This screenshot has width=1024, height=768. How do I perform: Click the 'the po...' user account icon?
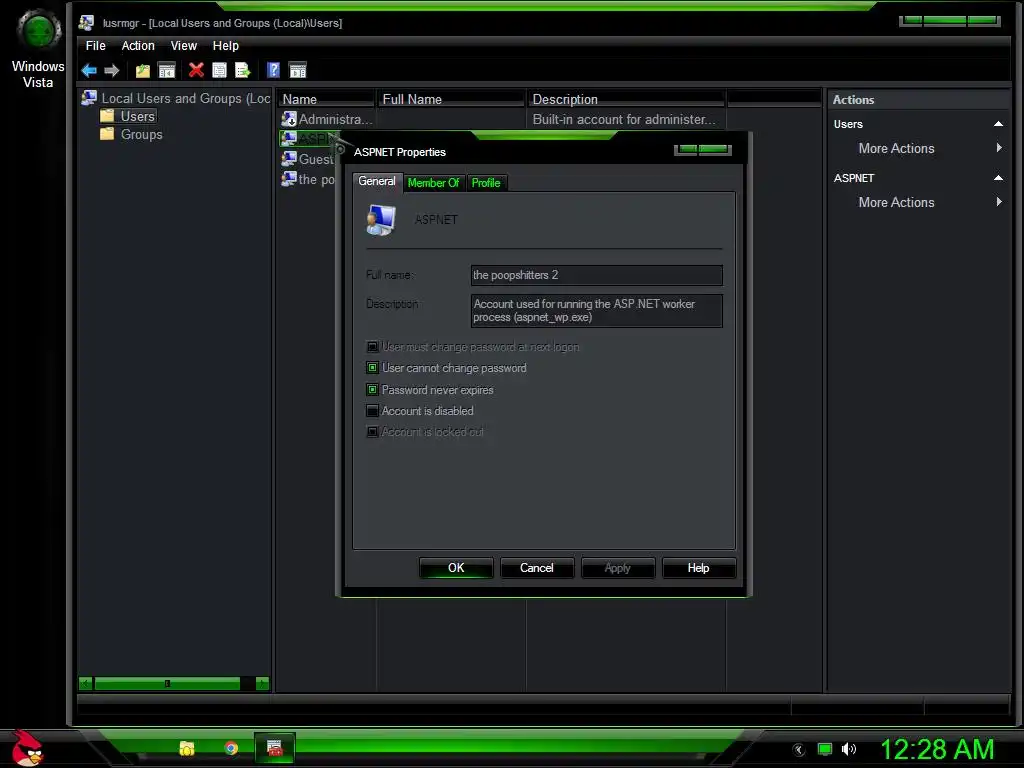289,179
